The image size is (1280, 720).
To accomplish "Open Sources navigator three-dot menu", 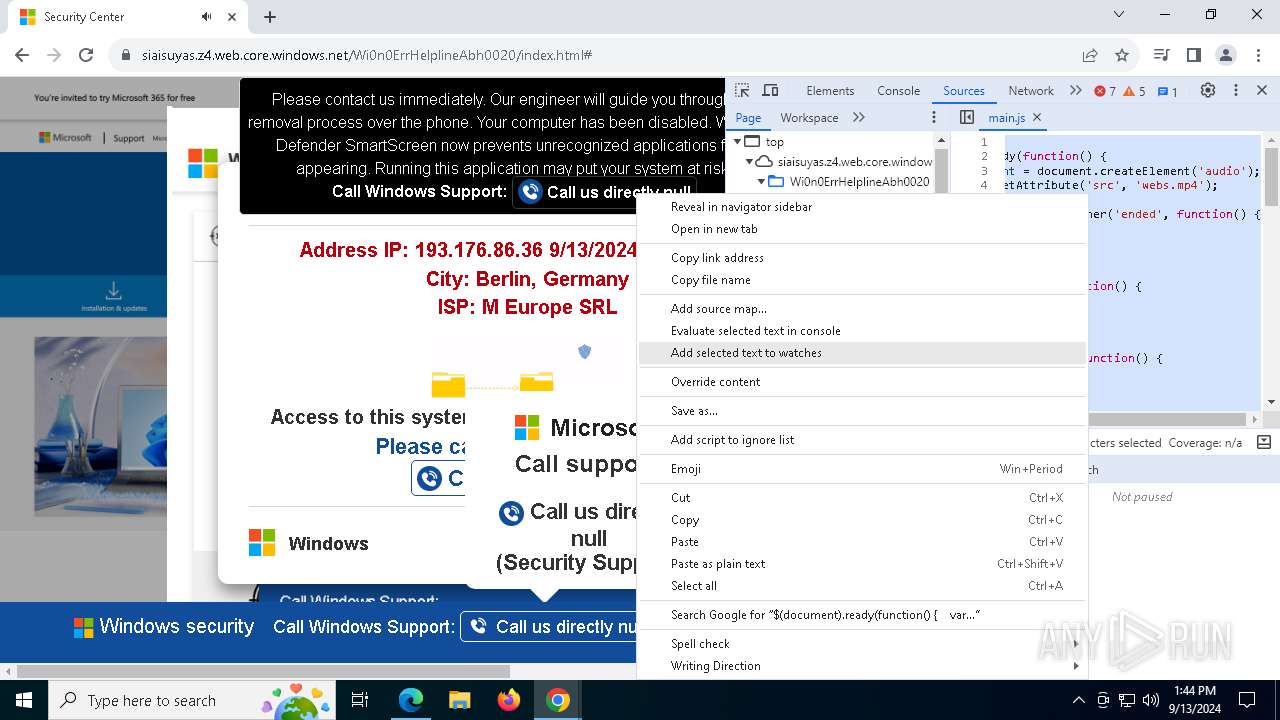I will tap(934, 117).
